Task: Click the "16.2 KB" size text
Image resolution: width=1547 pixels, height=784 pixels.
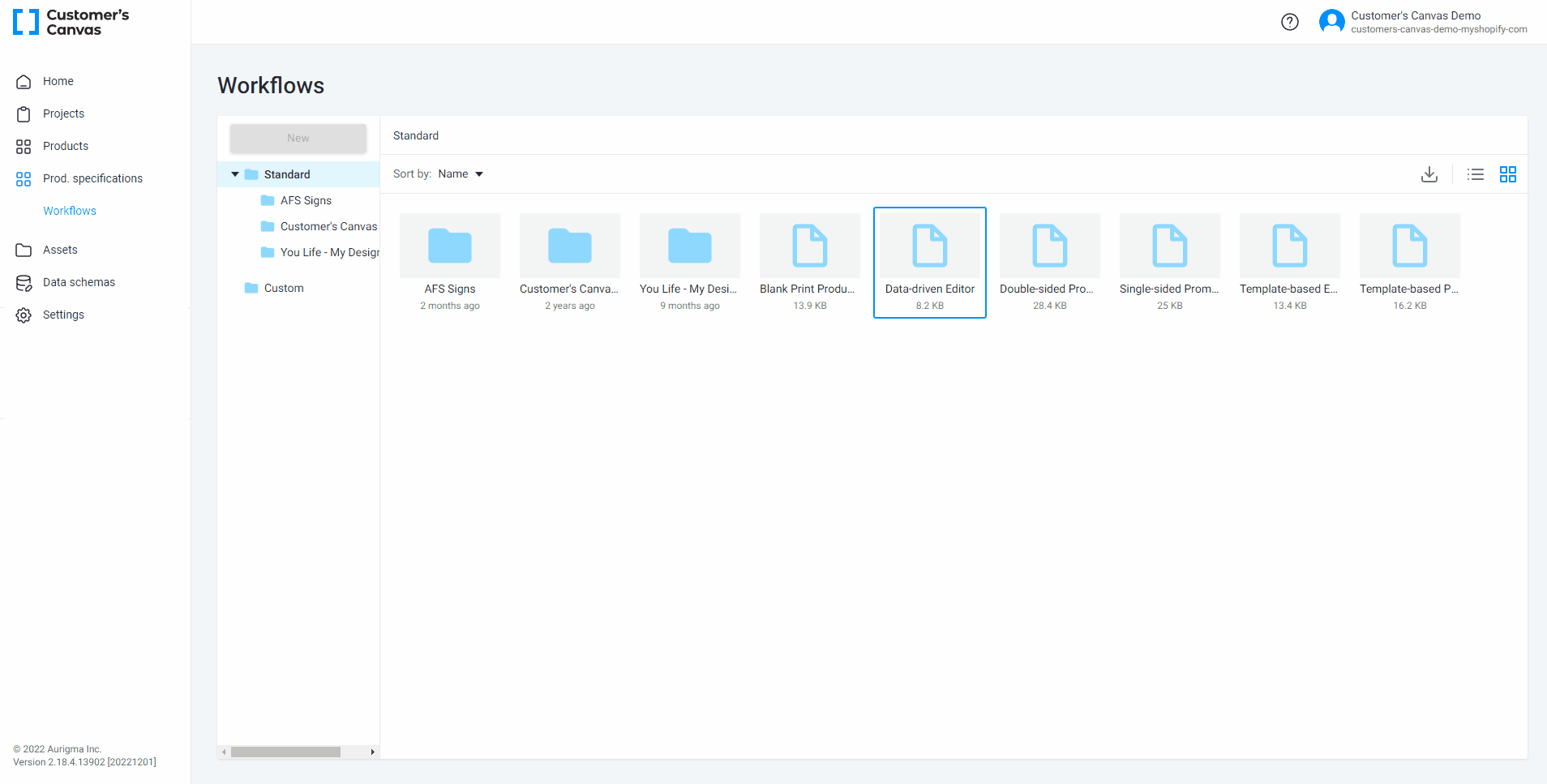Action: click(1410, 306)
